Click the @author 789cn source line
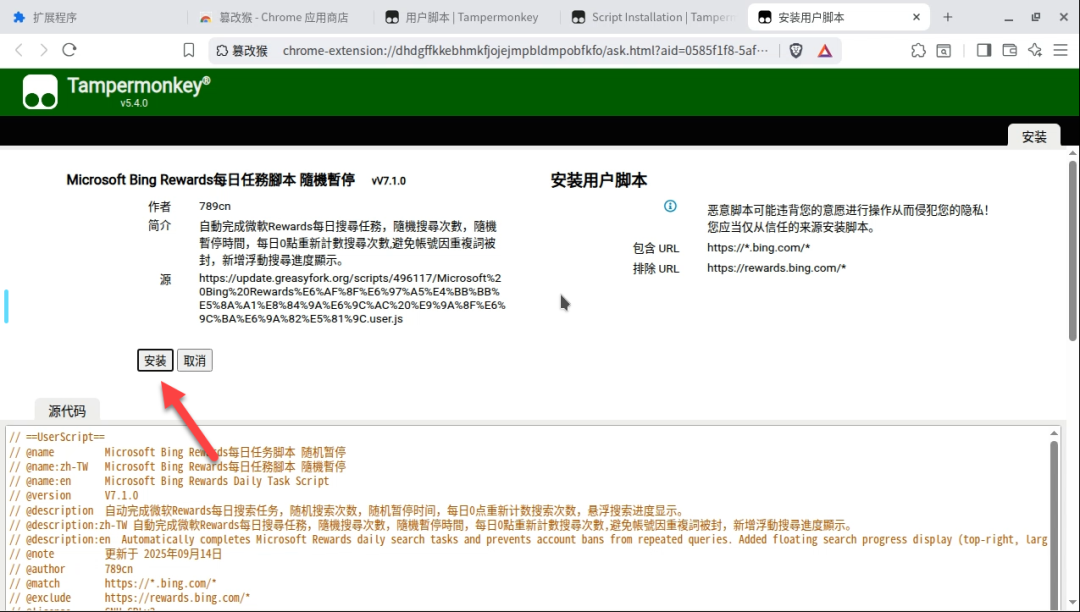This screenshot has width=1080, height=612. point(71,569)
